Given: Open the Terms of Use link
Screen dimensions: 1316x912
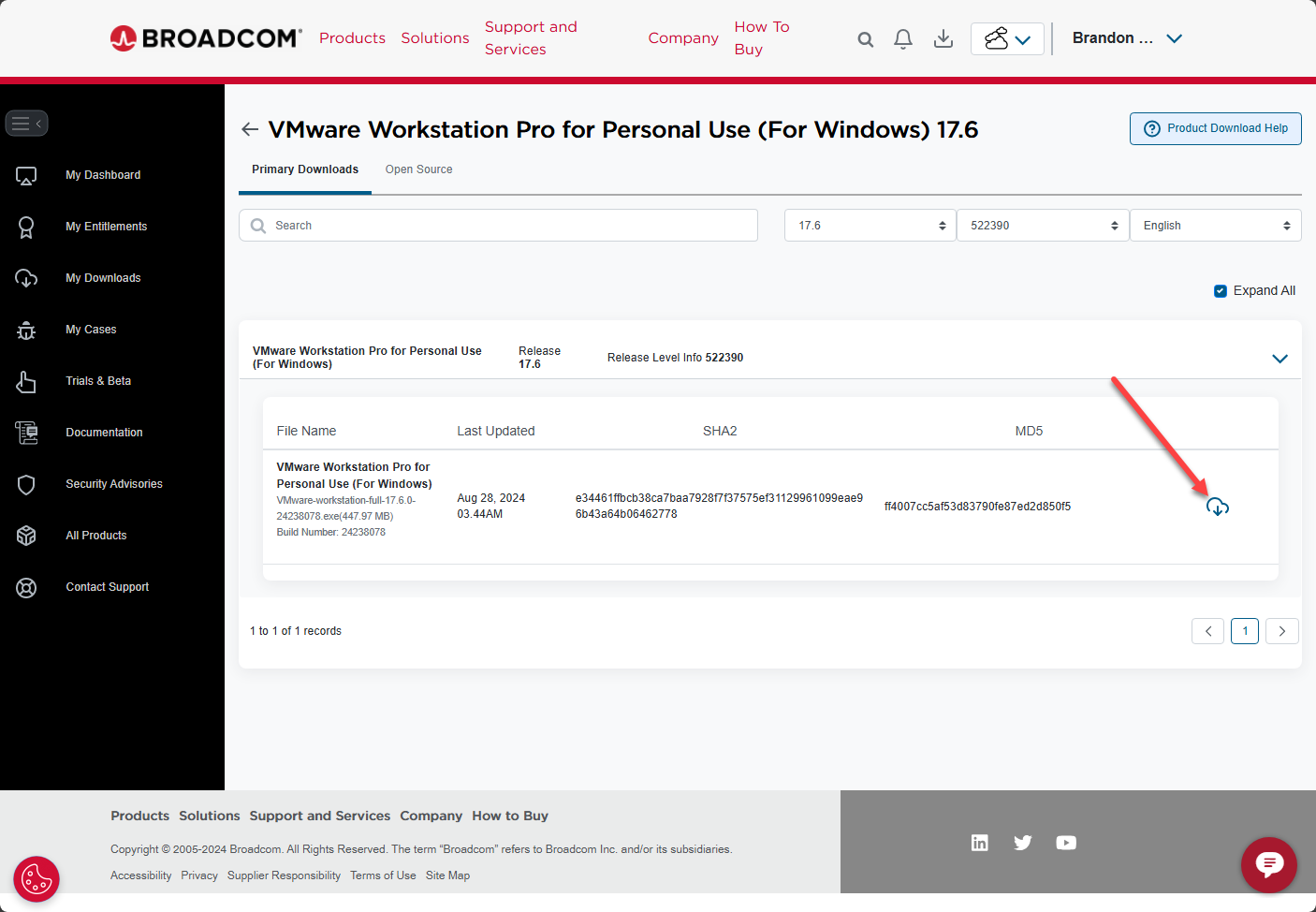Looking at the screenshot, I should pos(383,875).
